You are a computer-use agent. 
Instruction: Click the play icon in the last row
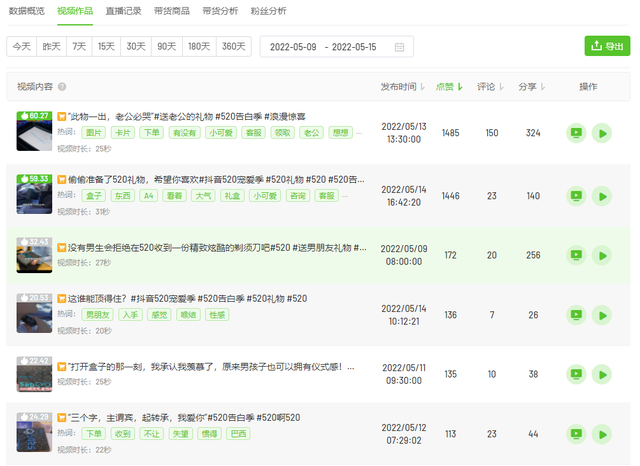pyautogui.click(x=601, y=434)
